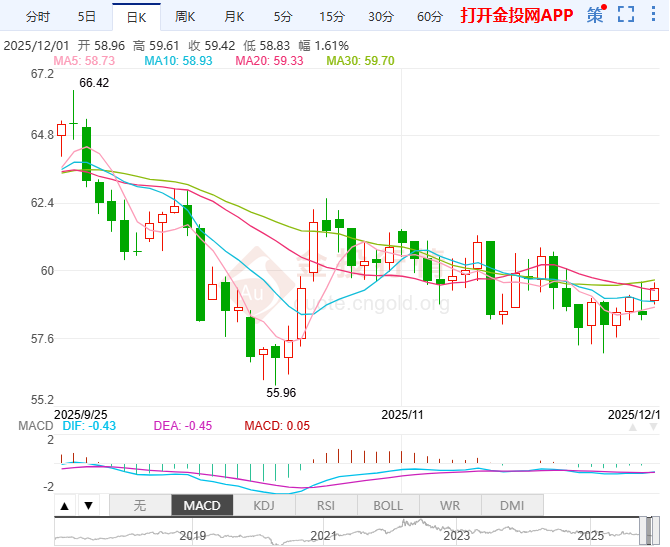The height and width of the screenshot is (547, 670).
Task: Select the DMI indicator button
Action: (x=511, y=506)
